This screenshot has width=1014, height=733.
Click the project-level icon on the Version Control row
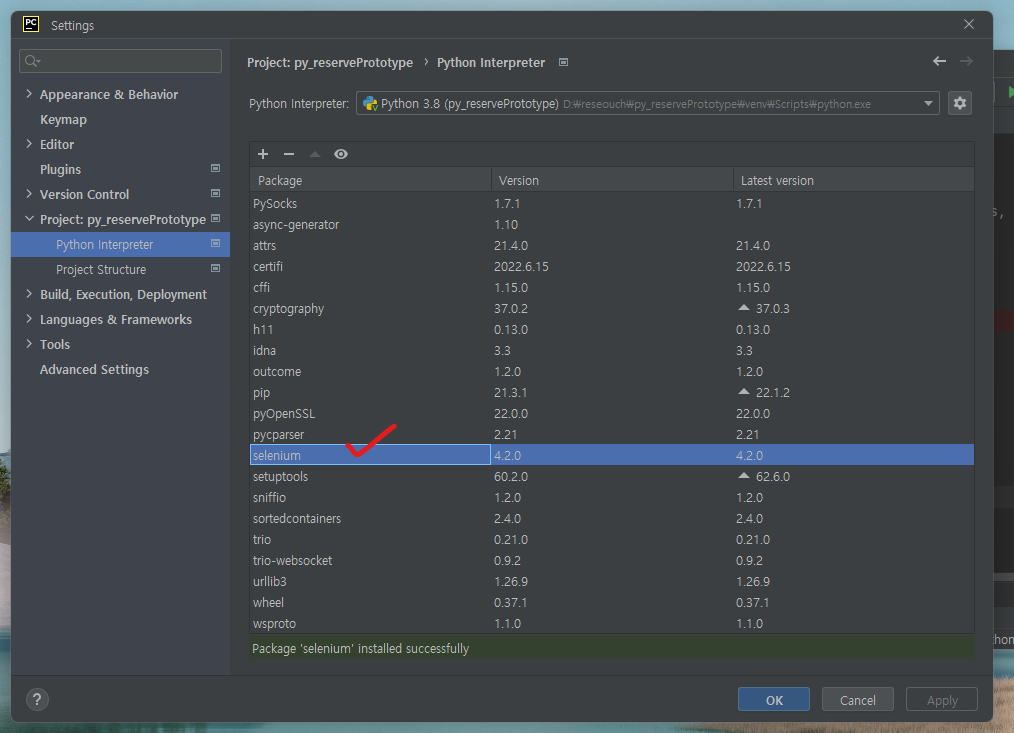coord(215,193)
